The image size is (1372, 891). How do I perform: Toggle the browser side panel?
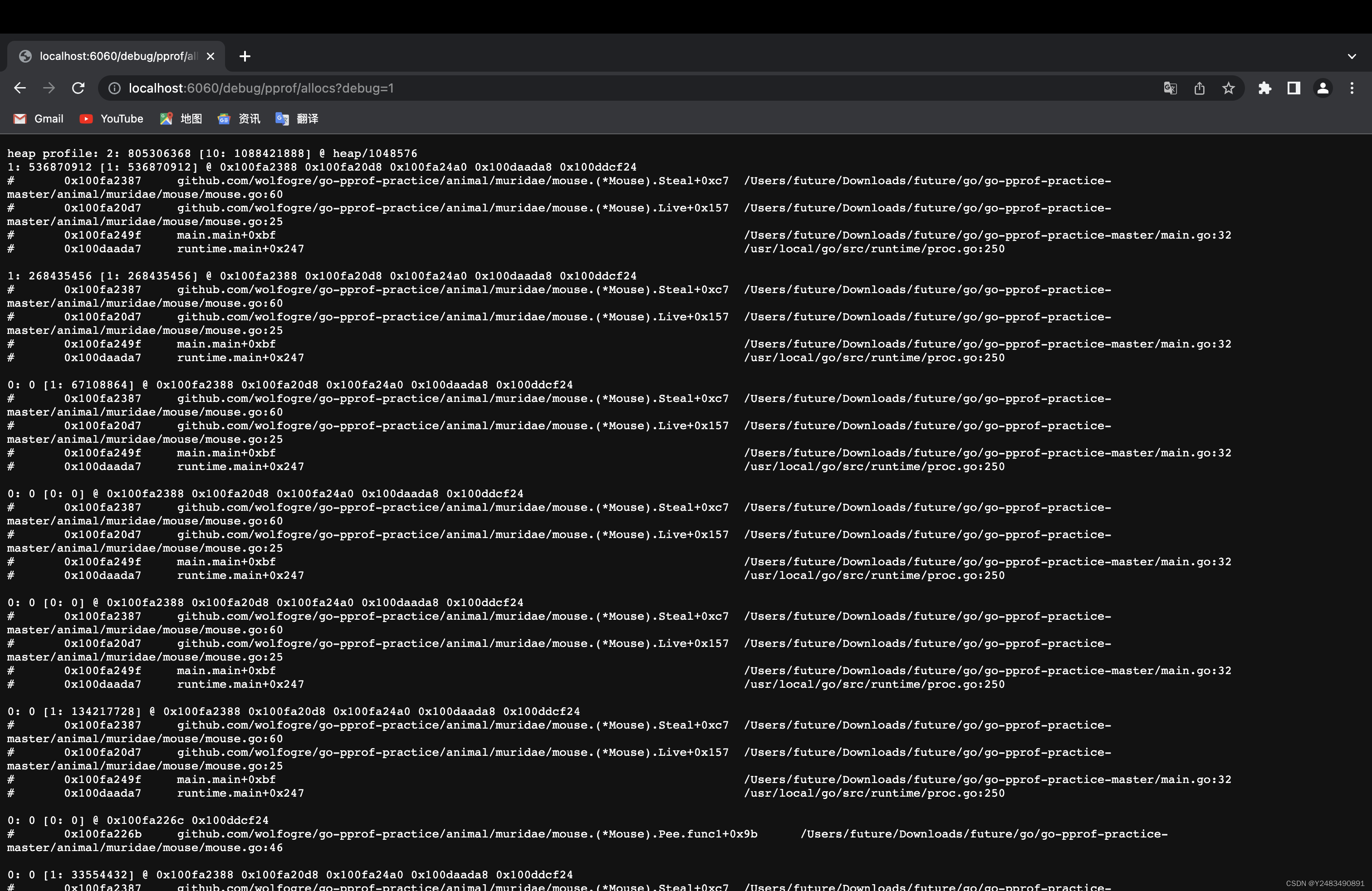click(1294, 88)
